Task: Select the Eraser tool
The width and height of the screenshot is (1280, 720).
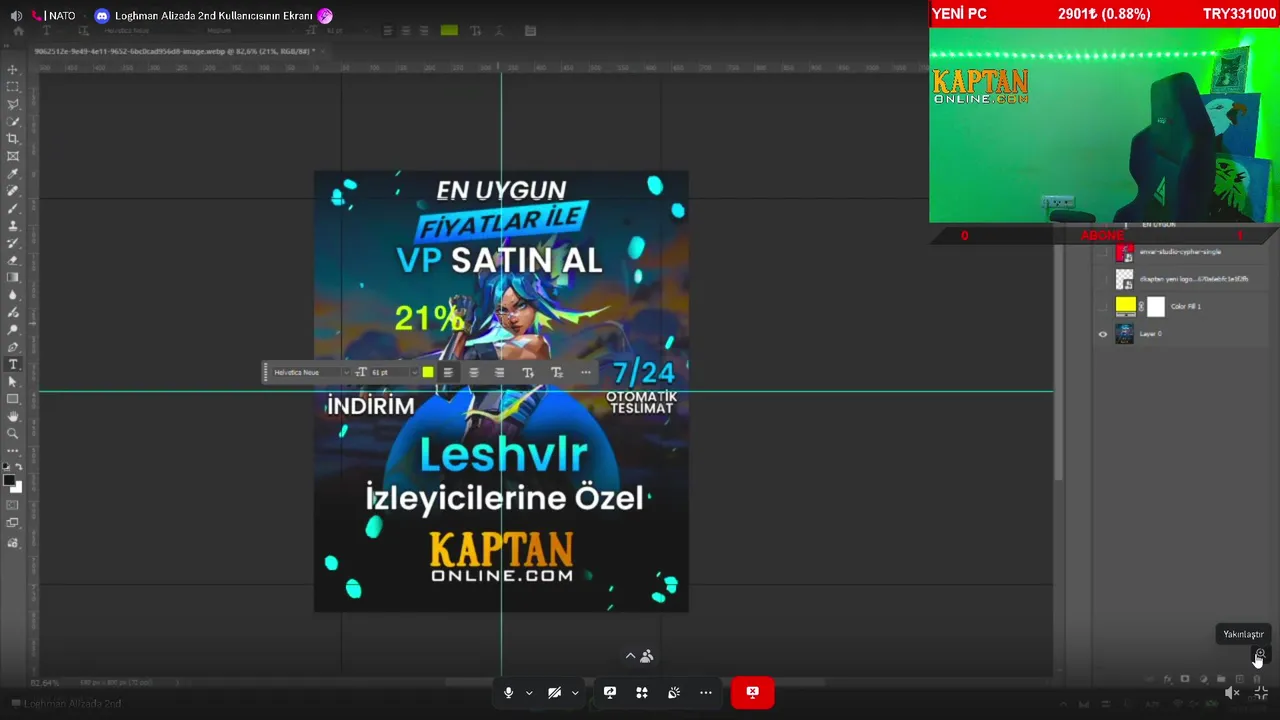Action: [x=13, y=260]
